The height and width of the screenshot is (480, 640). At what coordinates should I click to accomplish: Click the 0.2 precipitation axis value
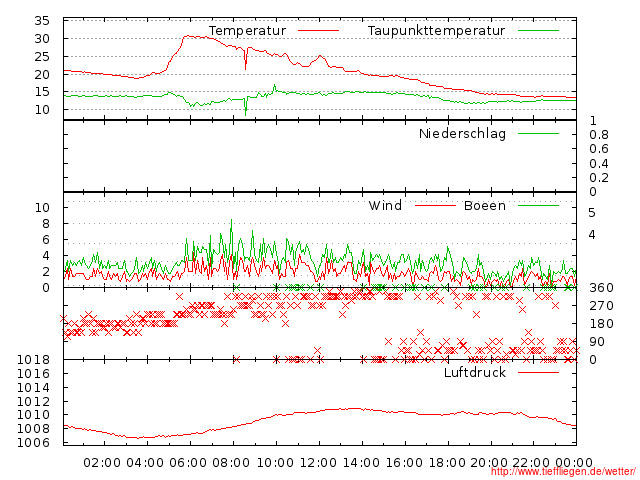click(599, 178)
